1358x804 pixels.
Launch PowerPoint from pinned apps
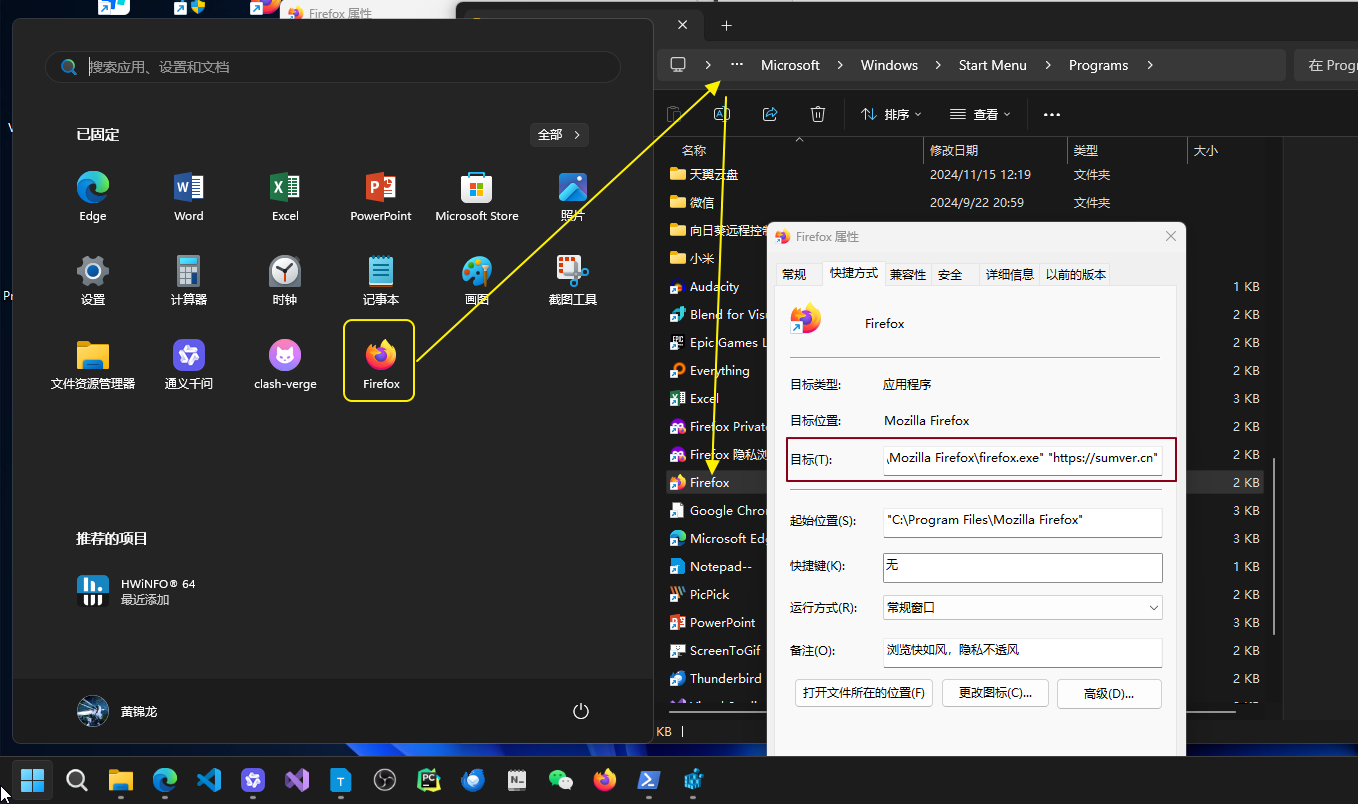(381, 197)
